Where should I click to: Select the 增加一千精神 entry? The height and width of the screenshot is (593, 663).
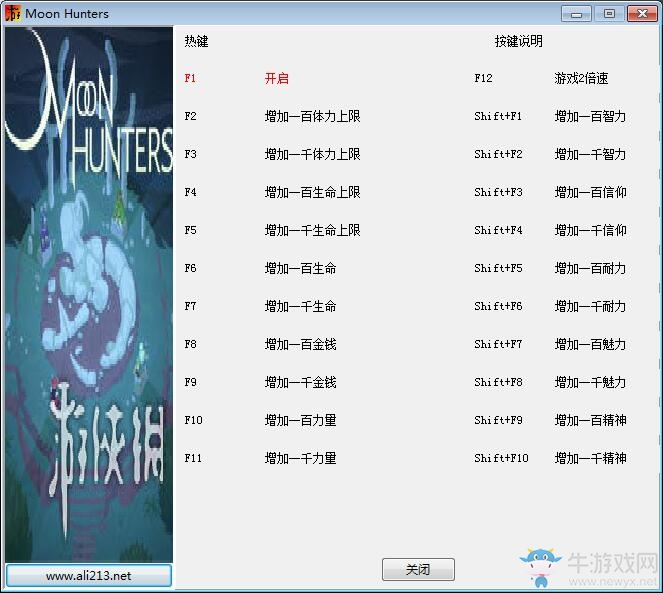point(590,458)
